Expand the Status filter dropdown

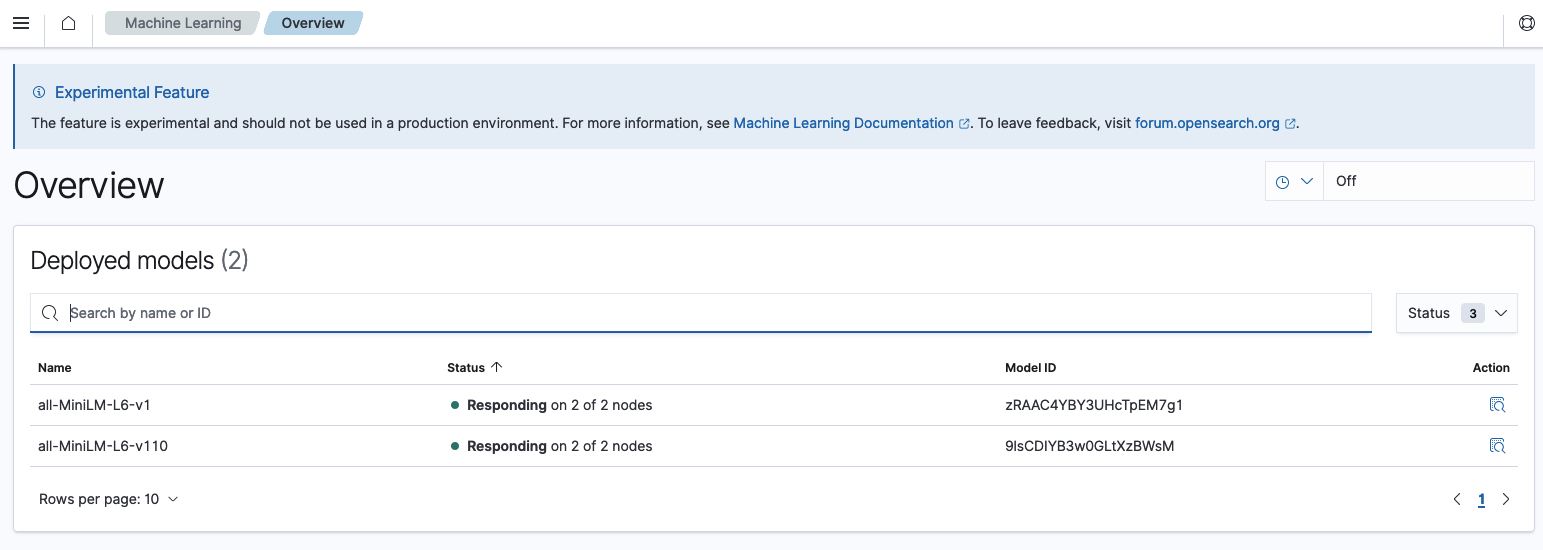pos(1456,313)
